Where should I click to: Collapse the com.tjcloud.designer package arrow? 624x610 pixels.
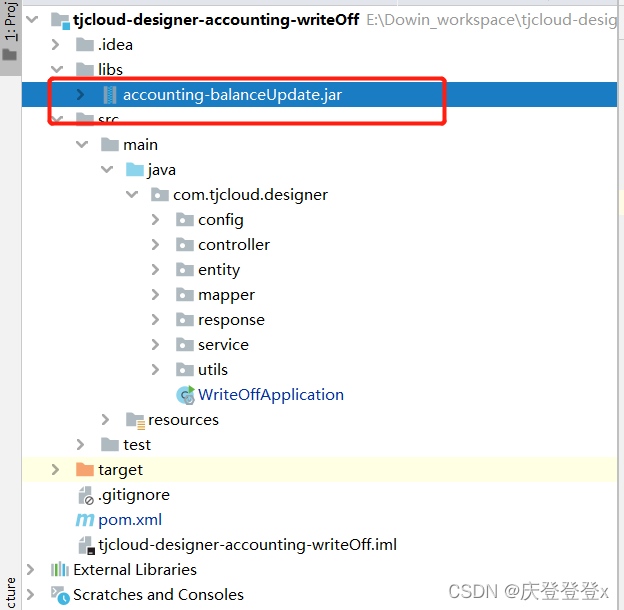(x=132, y=194)
